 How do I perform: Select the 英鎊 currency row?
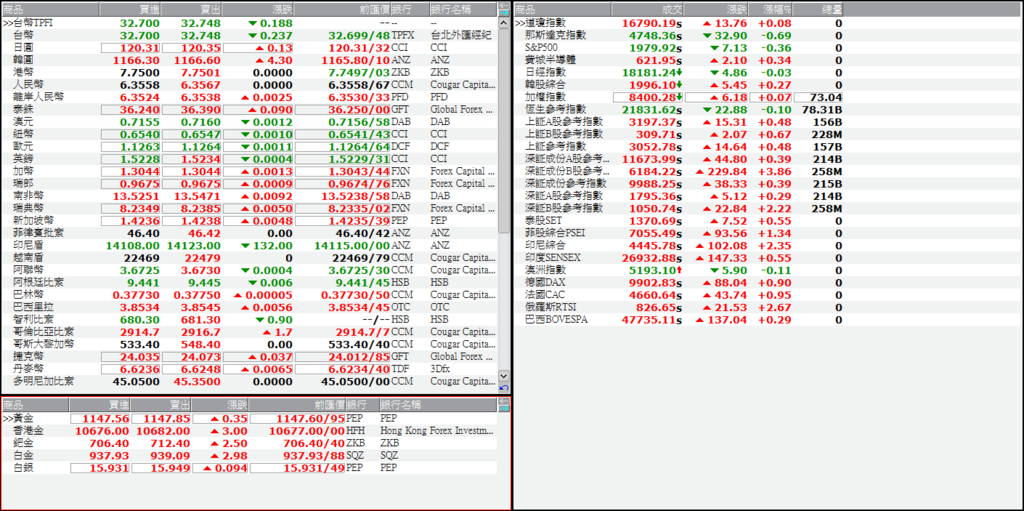click(249, 159)
